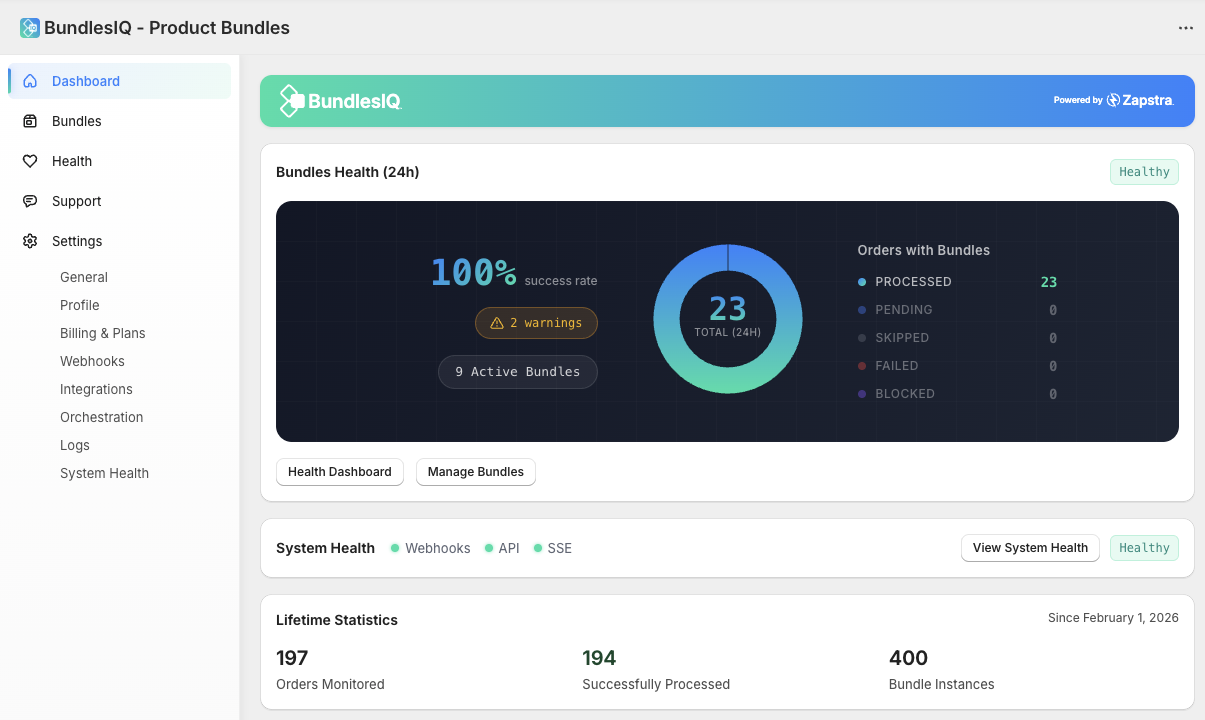The image size is (1205, 720).
Task: Click the Healthy badge on Bundles Health card
Action: pos(1144,171)
